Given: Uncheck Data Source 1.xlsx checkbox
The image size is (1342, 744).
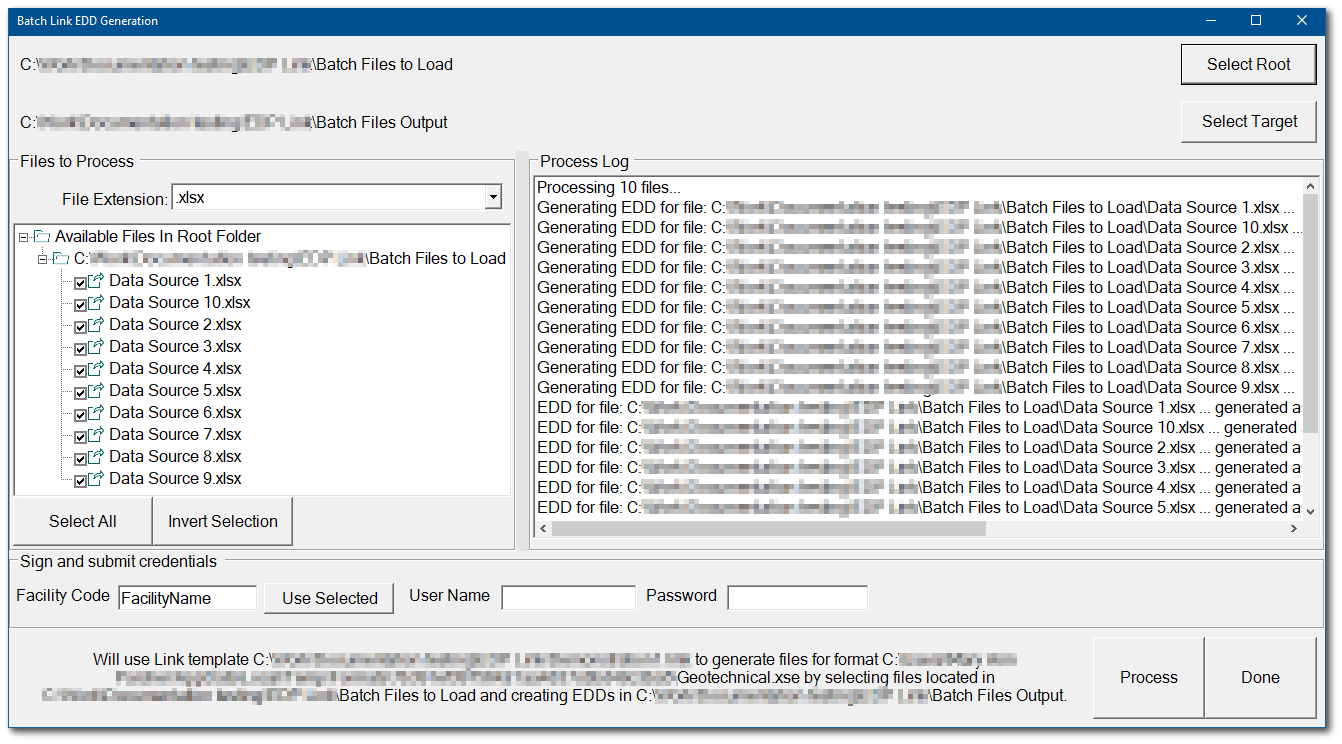Looking at the screenshot, I should point(81,282).
